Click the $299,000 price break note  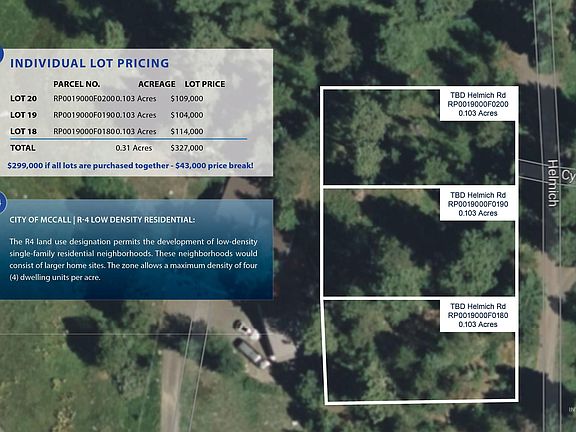pos(130,166)
